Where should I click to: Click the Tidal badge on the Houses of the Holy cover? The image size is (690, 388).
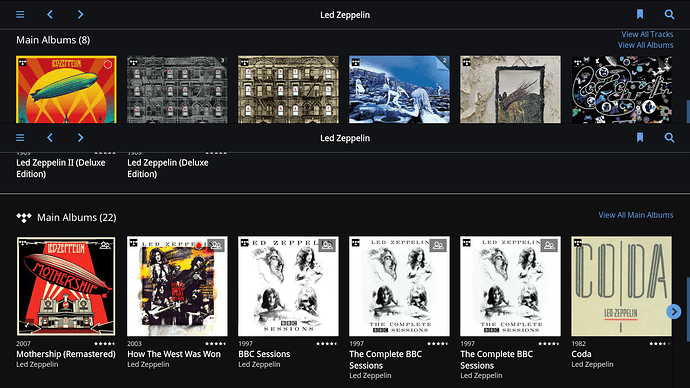[355, 62]
